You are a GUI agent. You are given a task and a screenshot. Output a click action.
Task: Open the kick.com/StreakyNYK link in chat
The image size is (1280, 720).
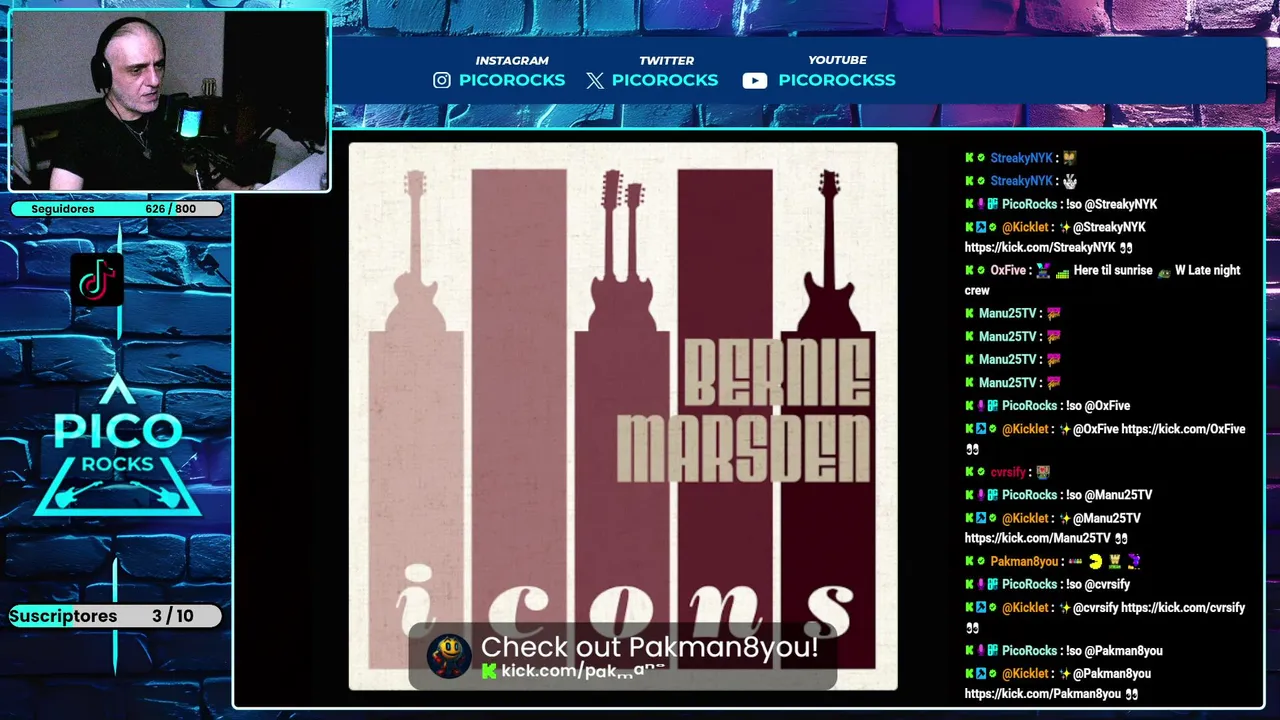(1040, 247)
